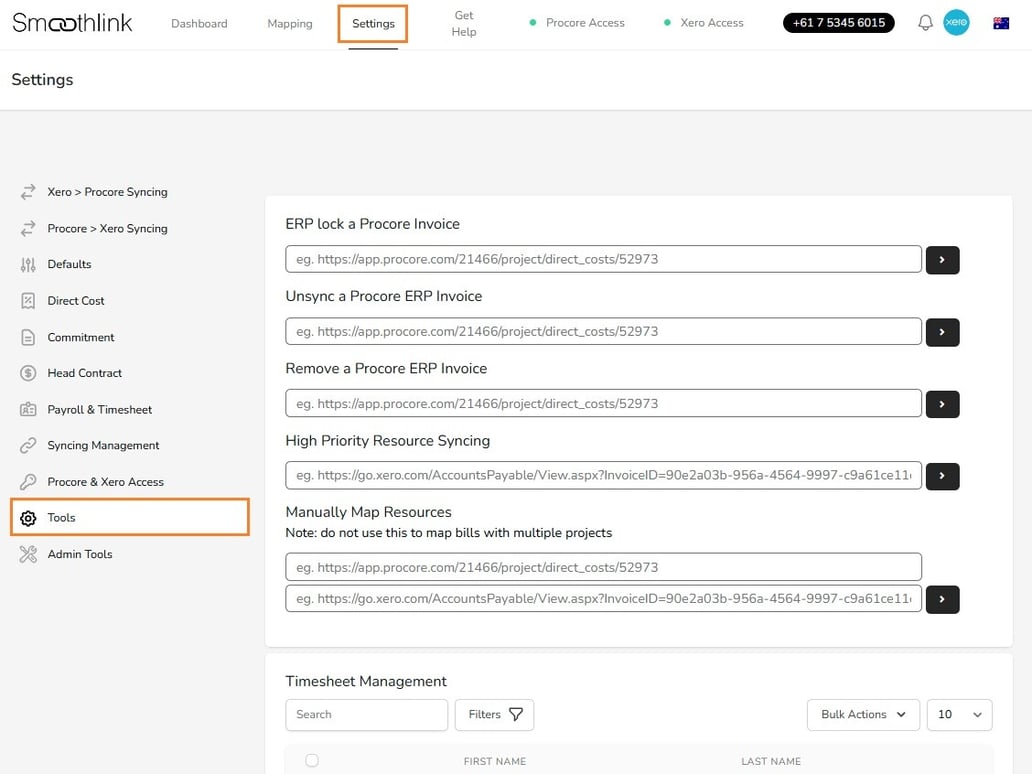Switch to the Dashboard tab

click(199, 22)
